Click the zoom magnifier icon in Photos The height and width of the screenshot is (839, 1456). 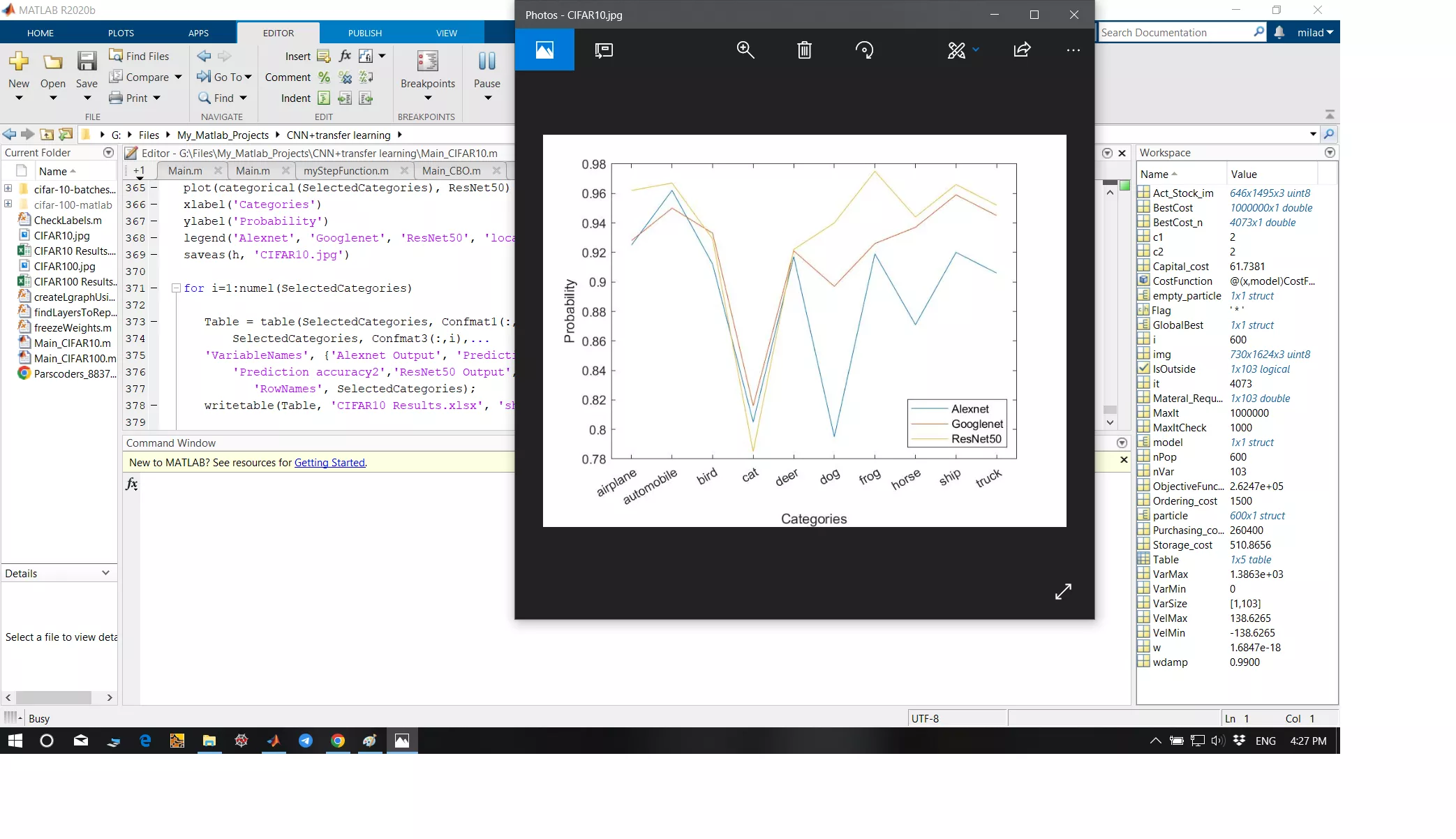(x=745, y=50)
